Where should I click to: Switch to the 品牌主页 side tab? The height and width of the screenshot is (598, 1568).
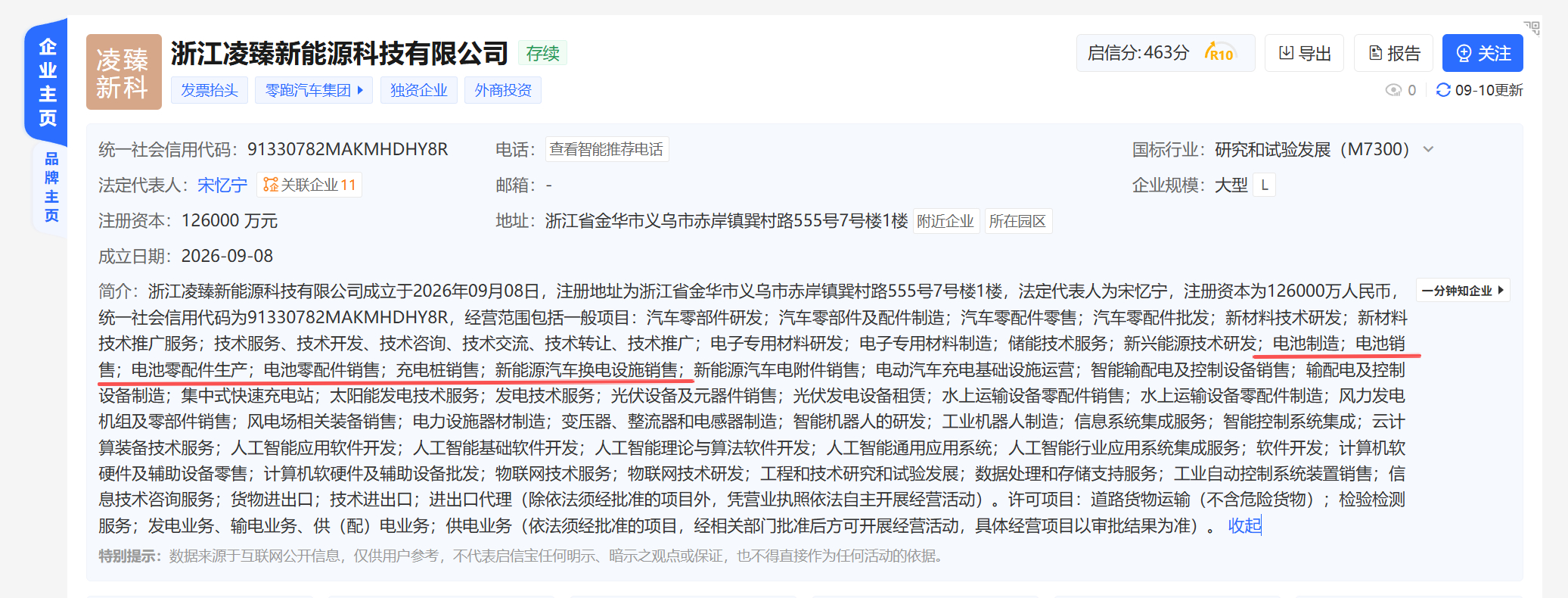pyautogui.click(x=51, y=187)
